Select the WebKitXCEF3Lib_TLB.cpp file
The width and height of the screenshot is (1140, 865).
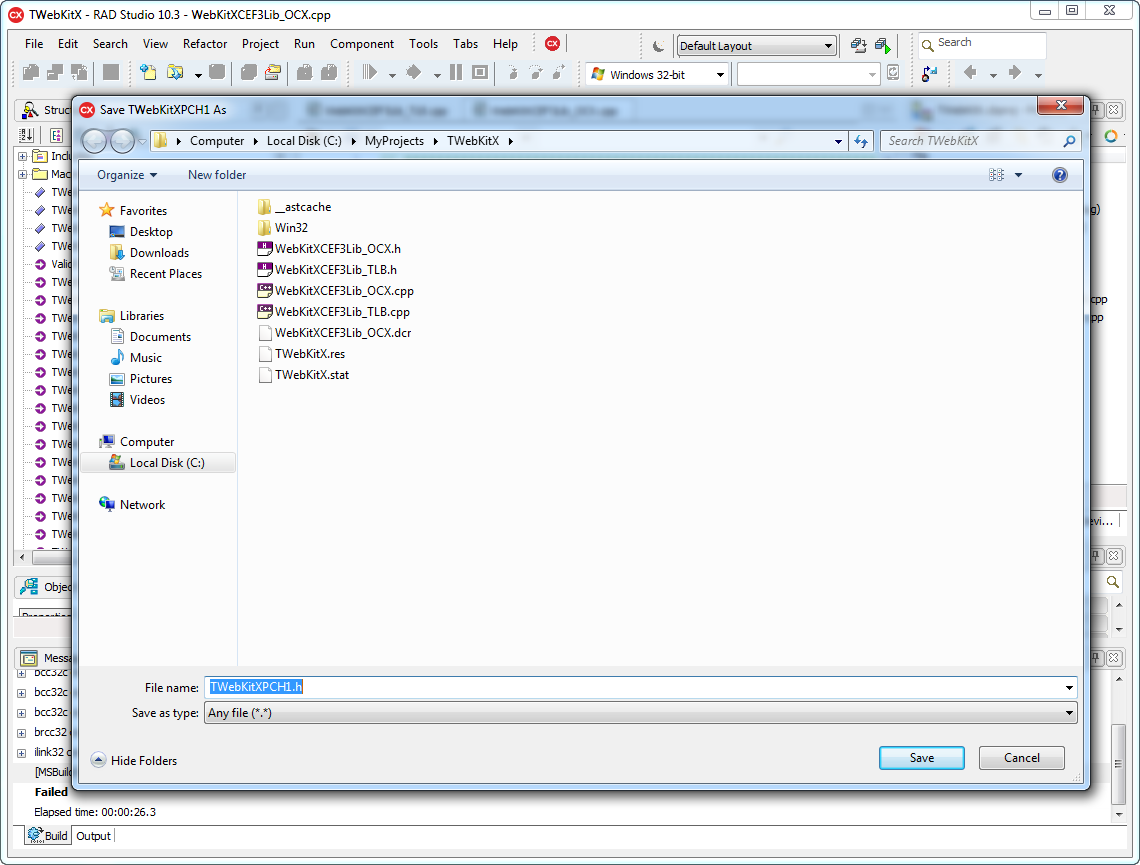click(334, 312)
